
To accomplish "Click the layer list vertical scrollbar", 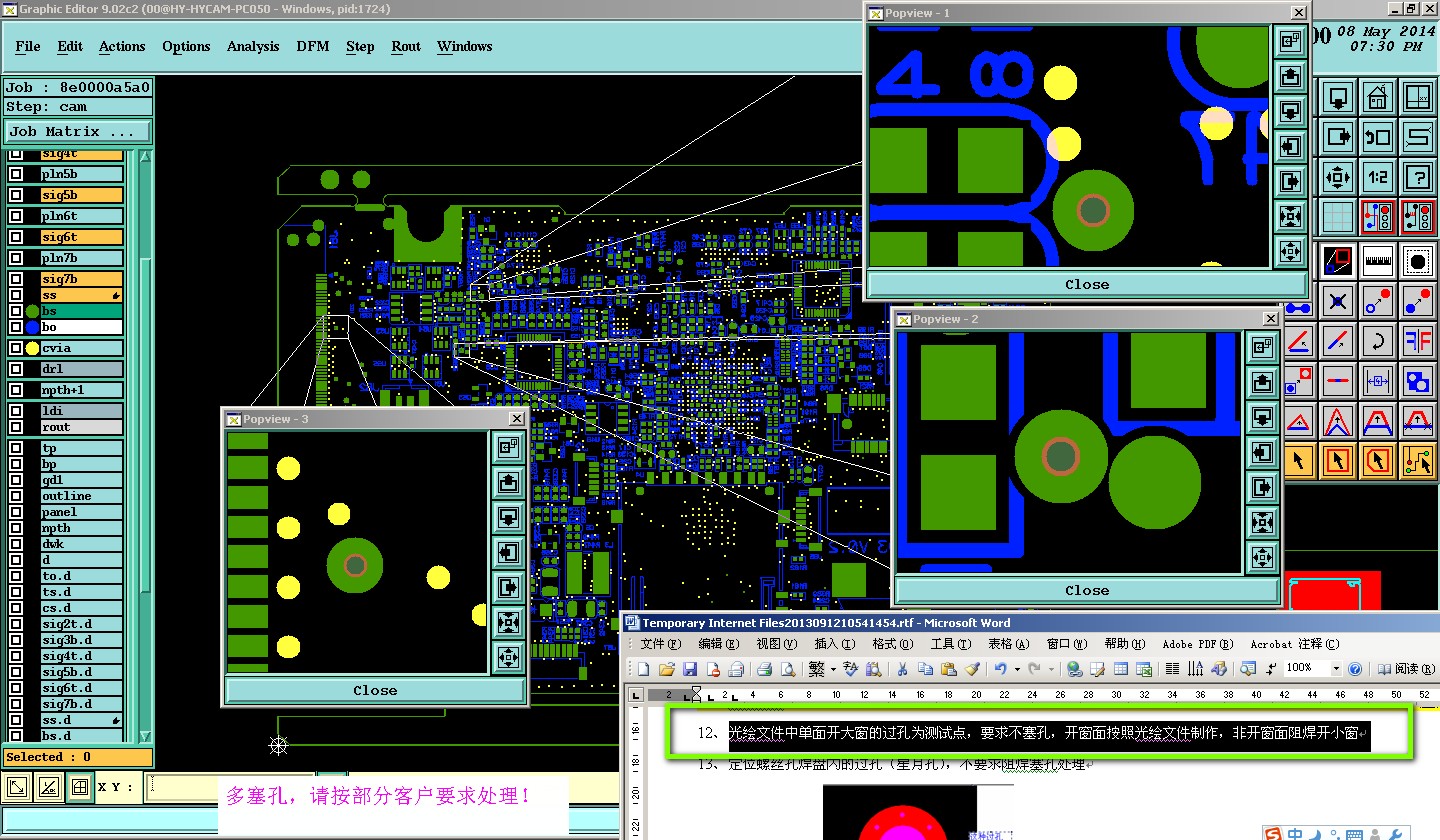I will point(146,445).
